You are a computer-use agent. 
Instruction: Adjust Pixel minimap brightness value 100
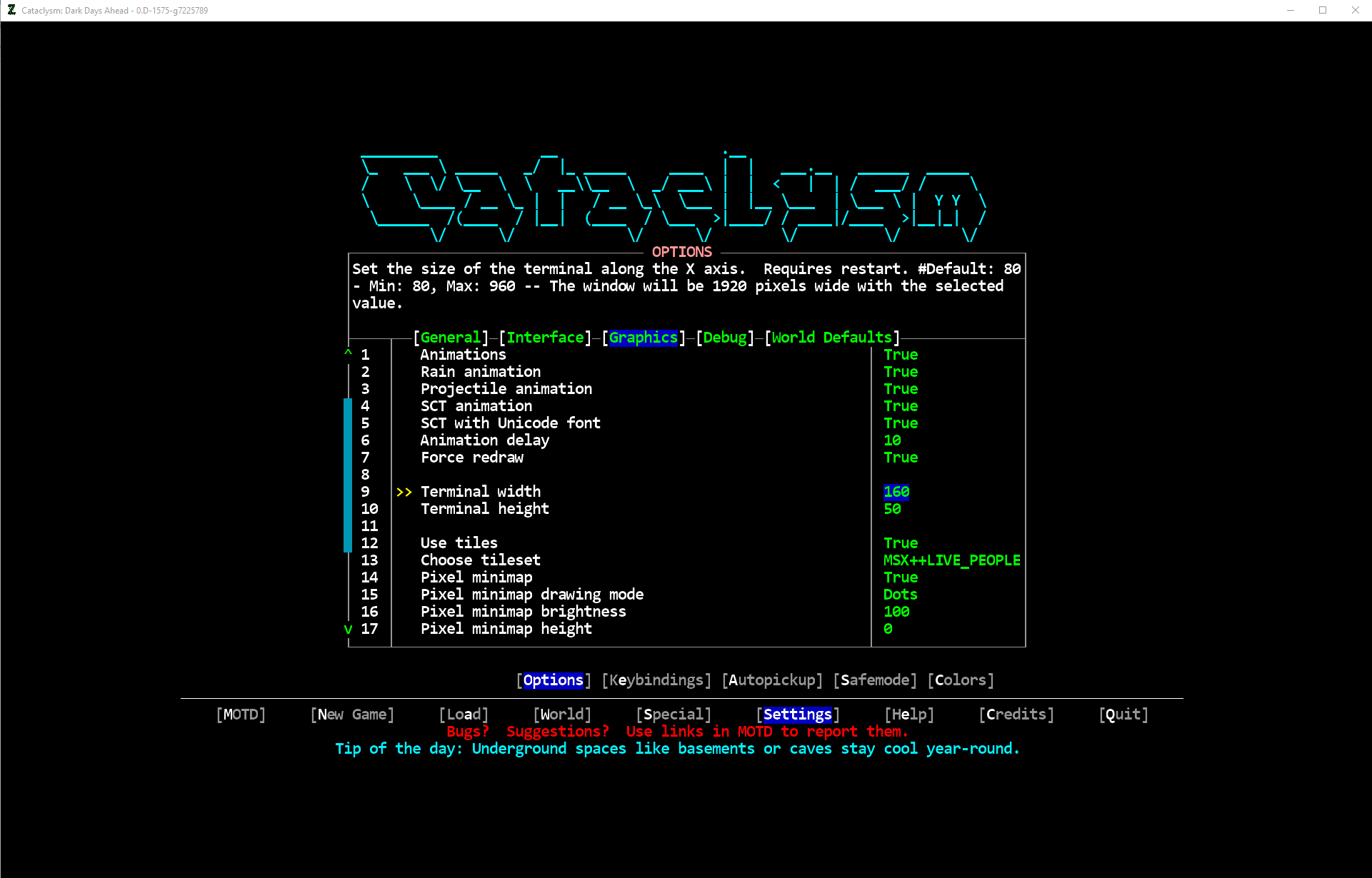click(896, 612)
